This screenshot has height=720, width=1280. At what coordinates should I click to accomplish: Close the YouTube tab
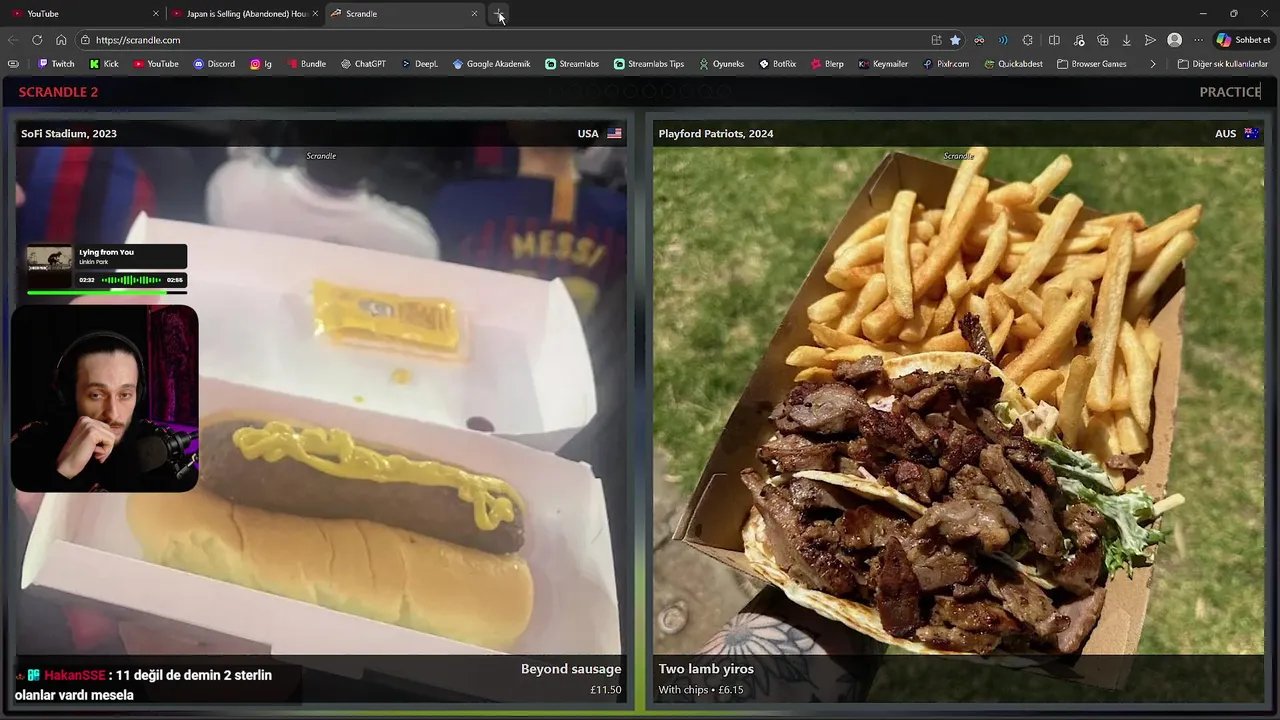tap(155, 14)
